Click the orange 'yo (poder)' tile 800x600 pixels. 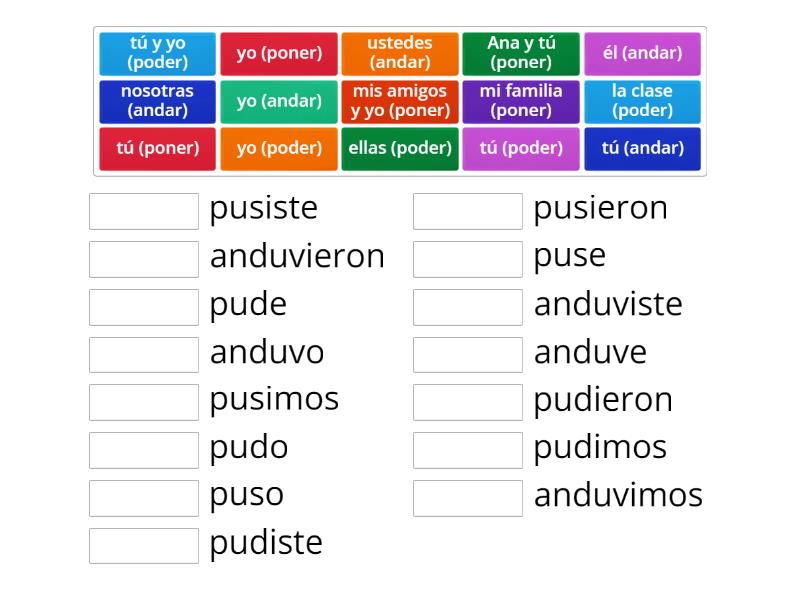point(279,148)
